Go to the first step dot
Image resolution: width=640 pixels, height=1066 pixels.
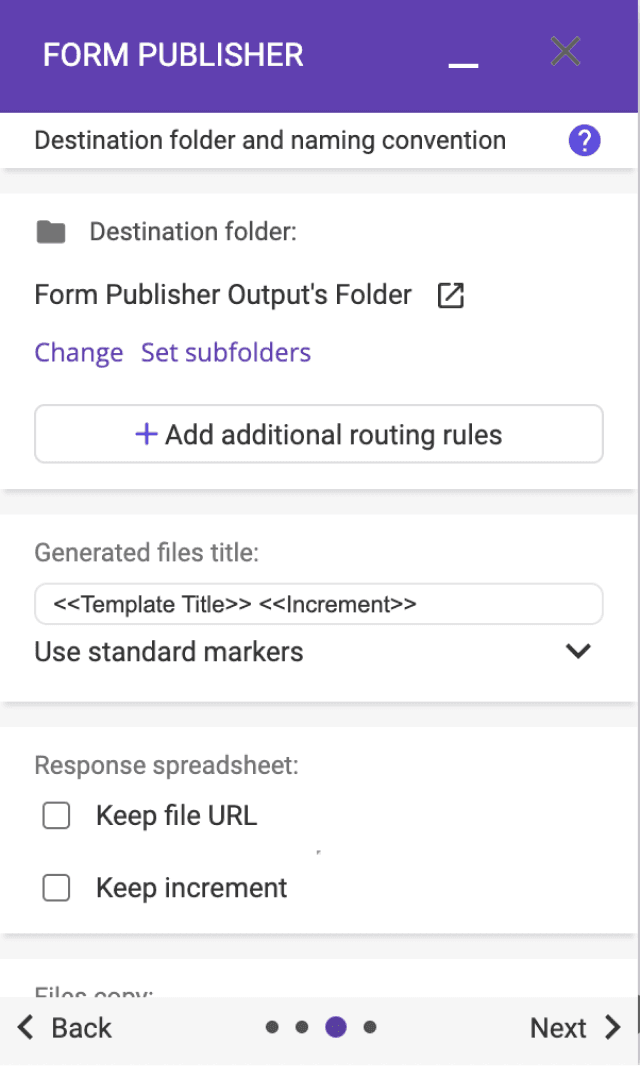click(271, 1027)
